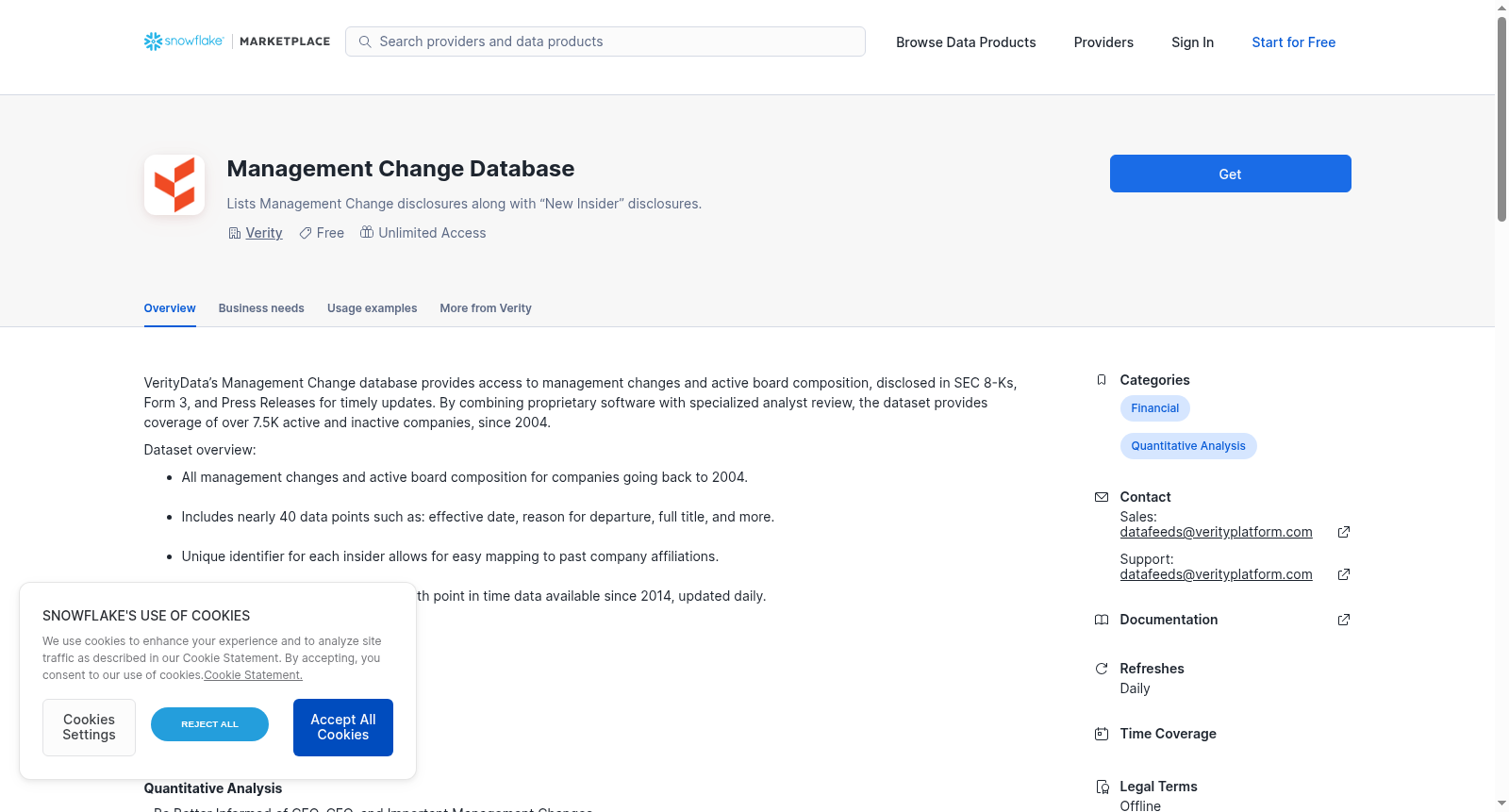Click the Management Change Database heading
This screenshot has height=812, width=1509.
(400, 168)
